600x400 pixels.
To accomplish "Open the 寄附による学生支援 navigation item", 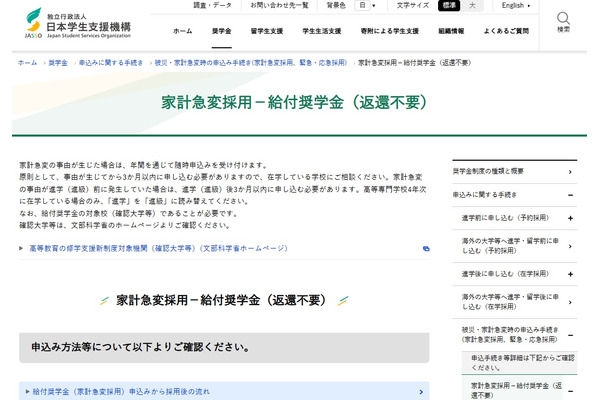I will point(390,31).
